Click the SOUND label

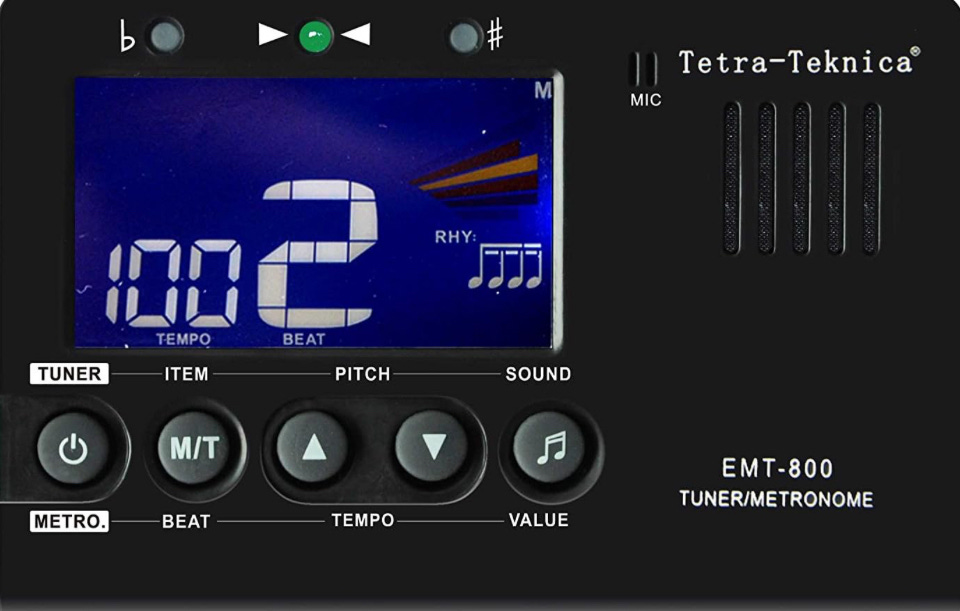point(538,374)
